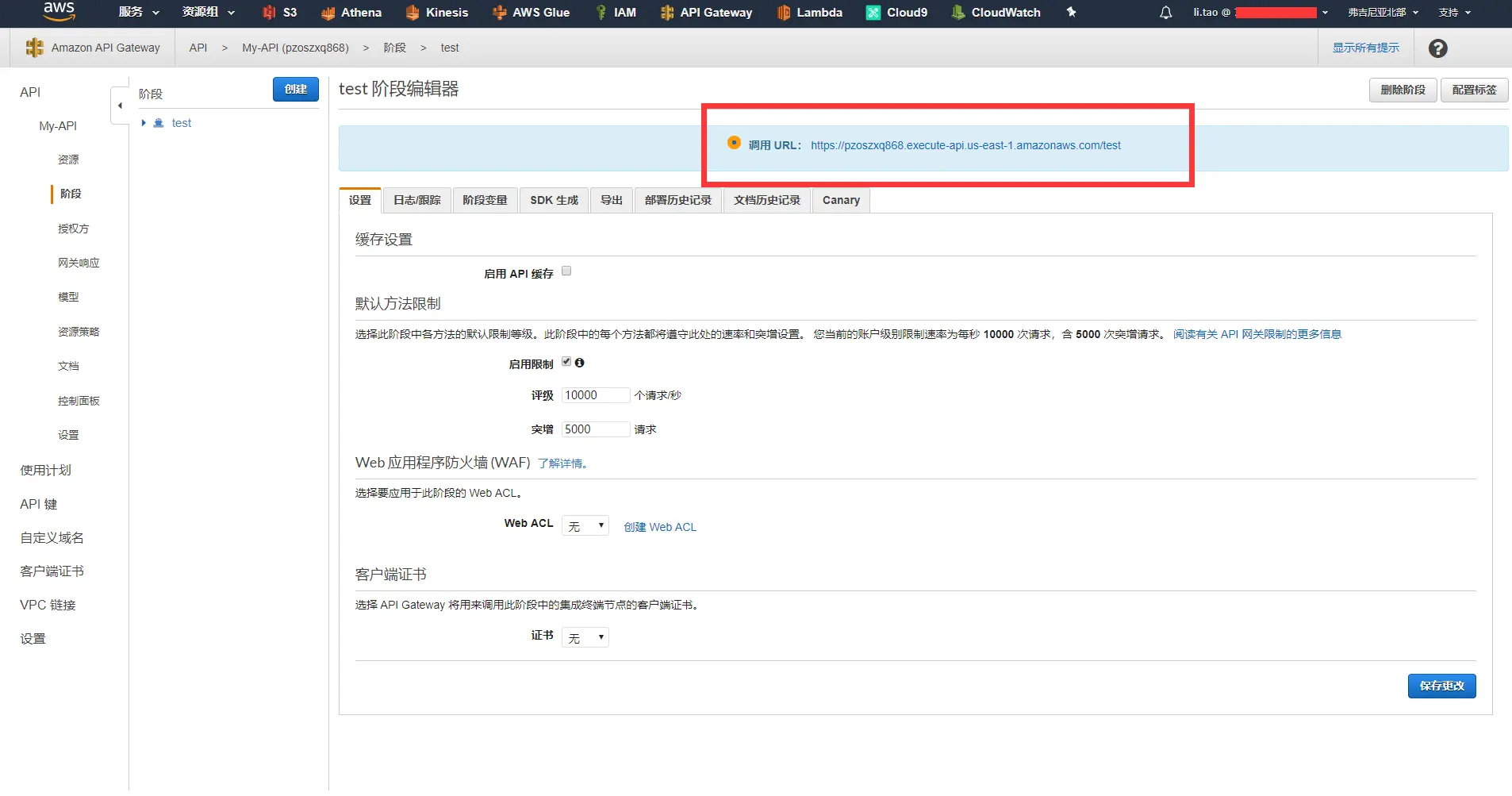Go to 资源策略 in the sidebar
Screen dimensions: 1512x796
click(79, 332)
